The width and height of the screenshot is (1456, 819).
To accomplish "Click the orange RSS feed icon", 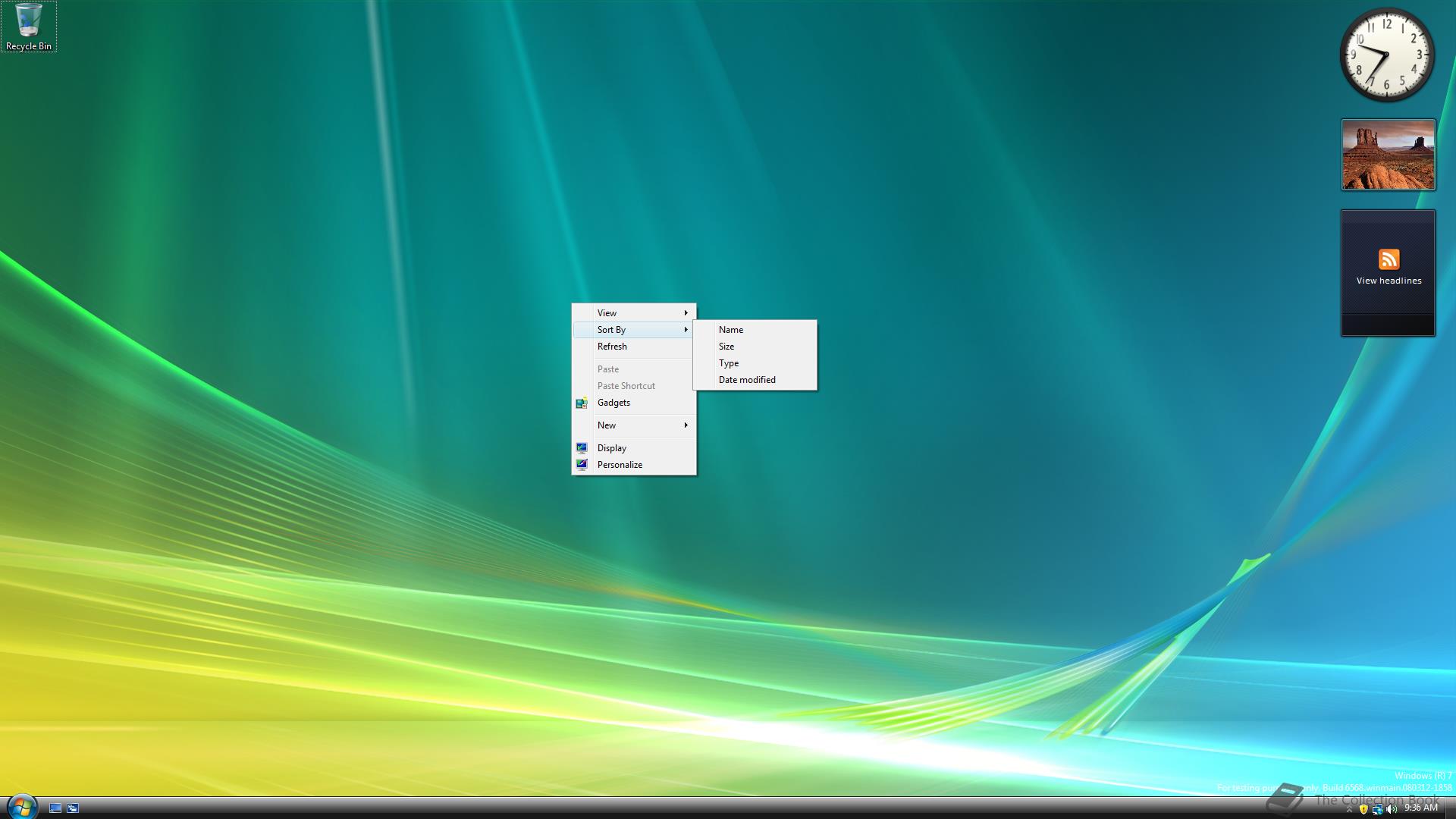I will tap(1389, 259).
